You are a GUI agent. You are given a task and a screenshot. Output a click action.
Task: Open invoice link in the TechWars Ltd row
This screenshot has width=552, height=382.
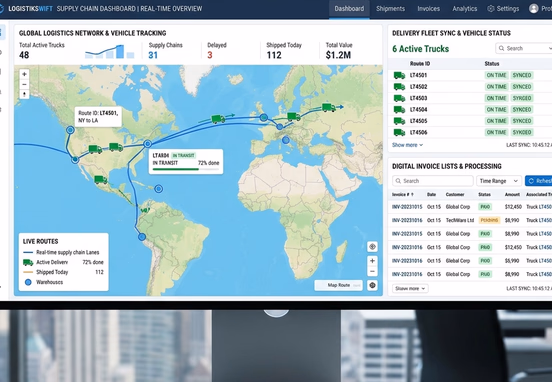pyautogui.click(x=407, y=220)
